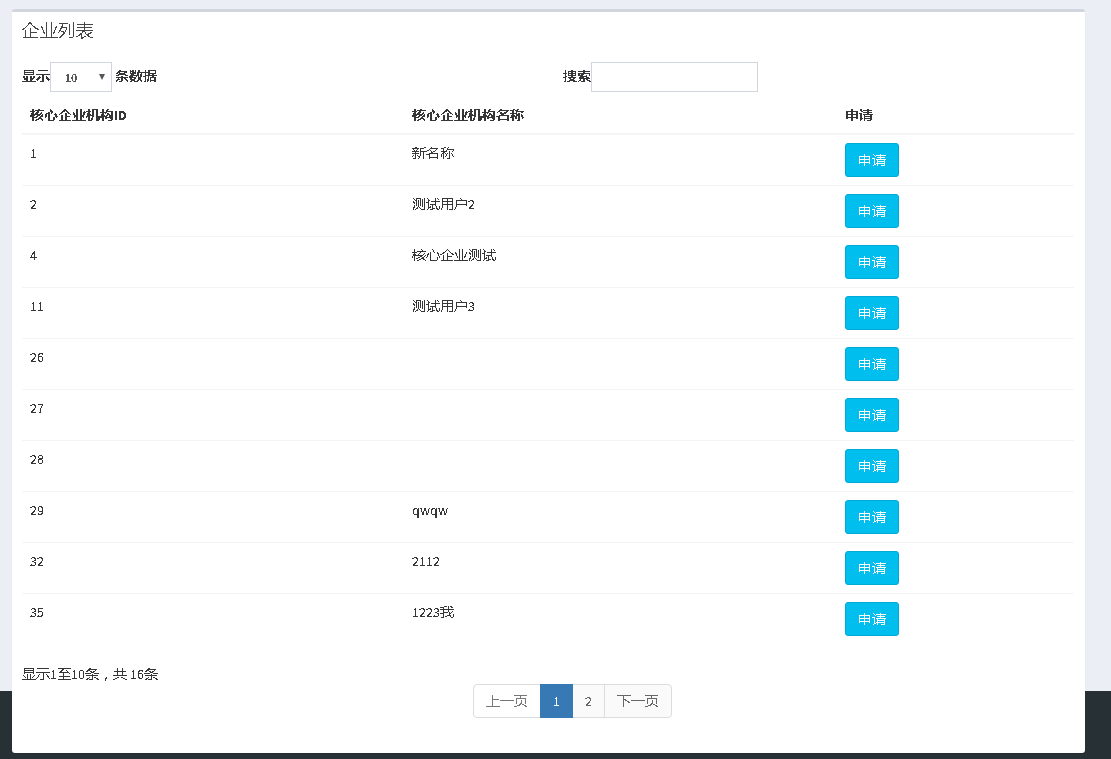
Task: Click the 申请 column header
Action: coord(858,115)
